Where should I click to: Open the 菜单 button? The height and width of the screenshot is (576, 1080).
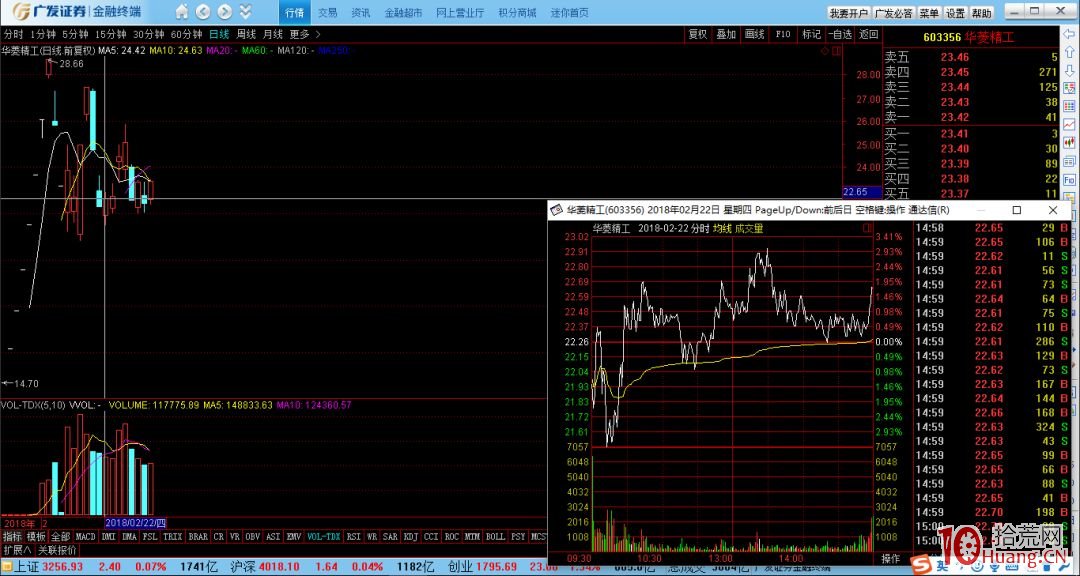tap(929, 13)
